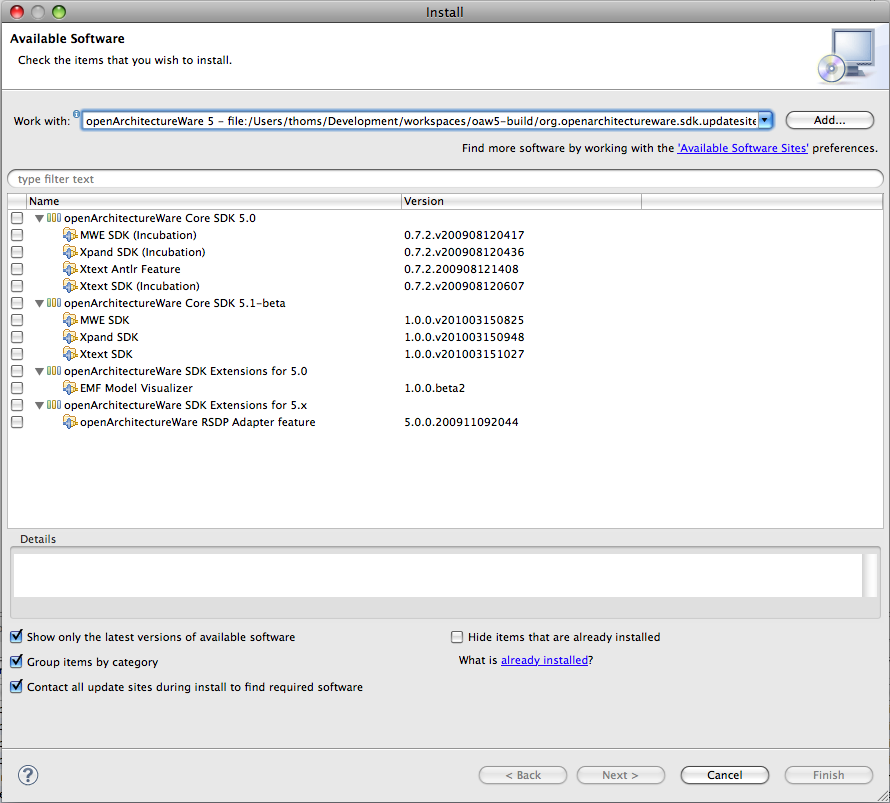This screenshot has width=890, height=803.
Task: Click the category icon of SDK Extensions for 5.0
Action: tap(54, 371)
